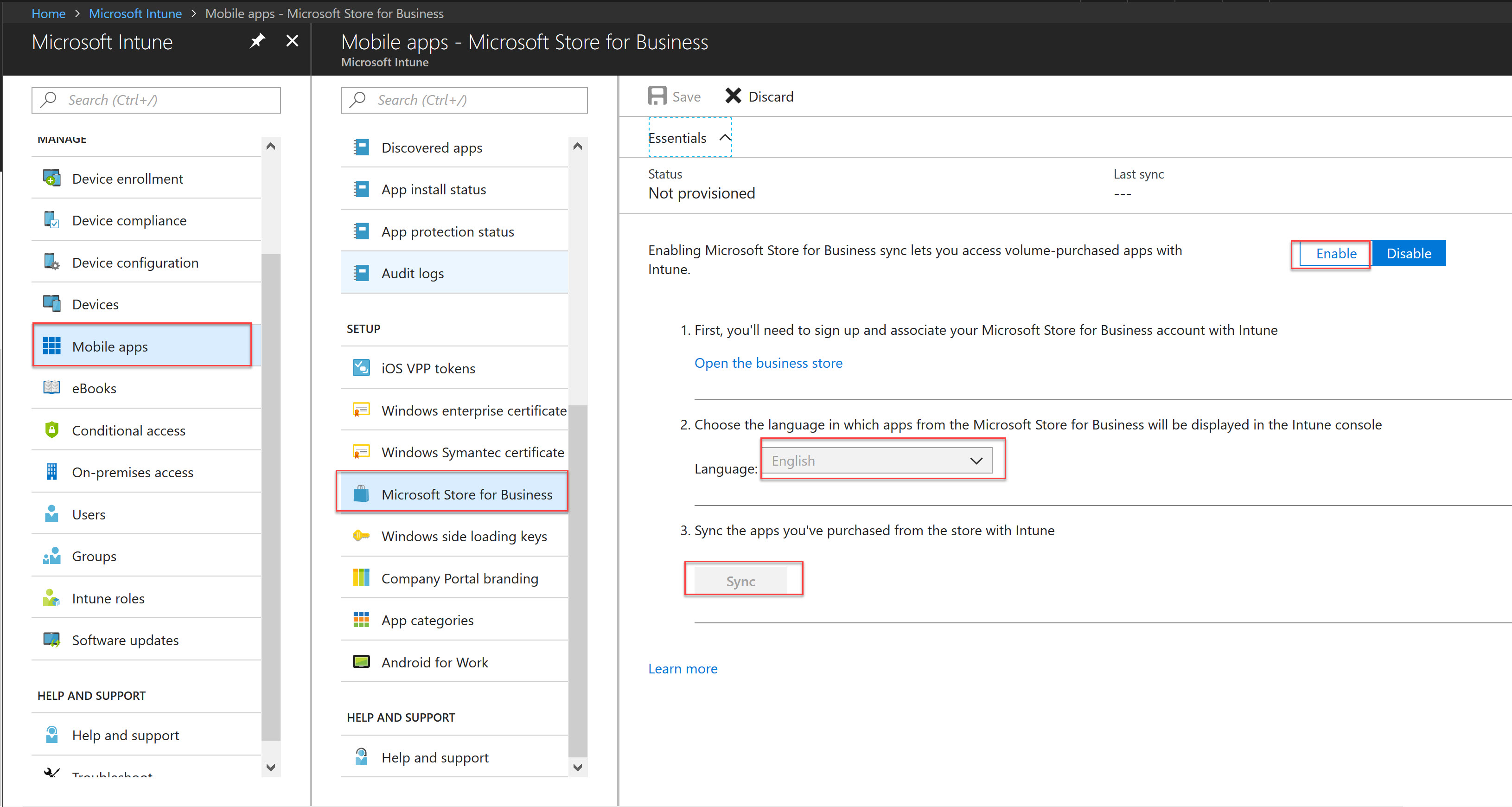This screenshot has width=1512, height=807.
Task: Click the Users icon
Action: click(51, 514)
